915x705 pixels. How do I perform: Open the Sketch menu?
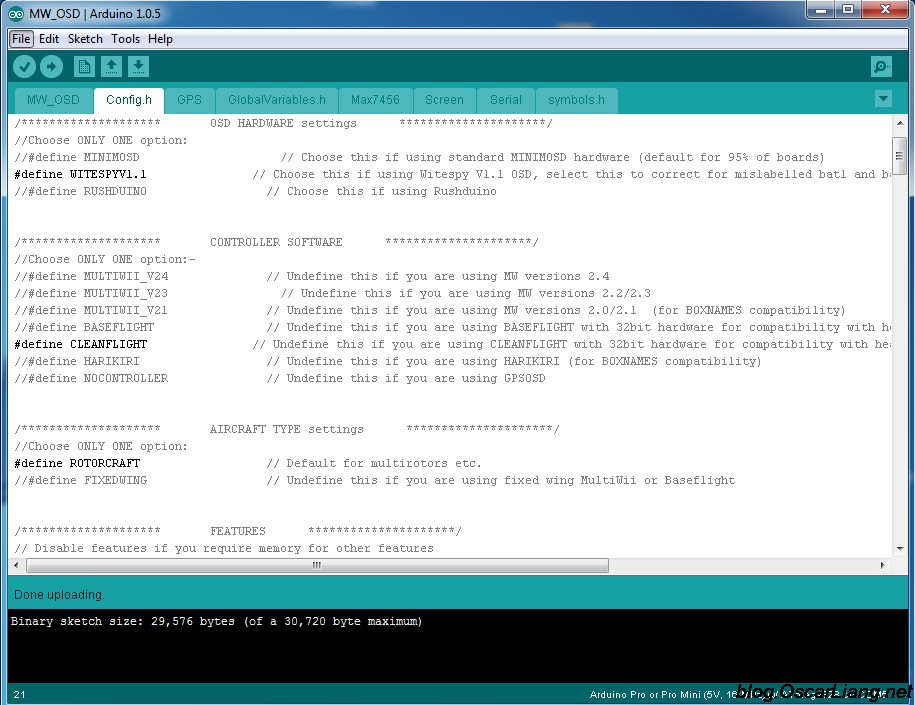[85, 39]
